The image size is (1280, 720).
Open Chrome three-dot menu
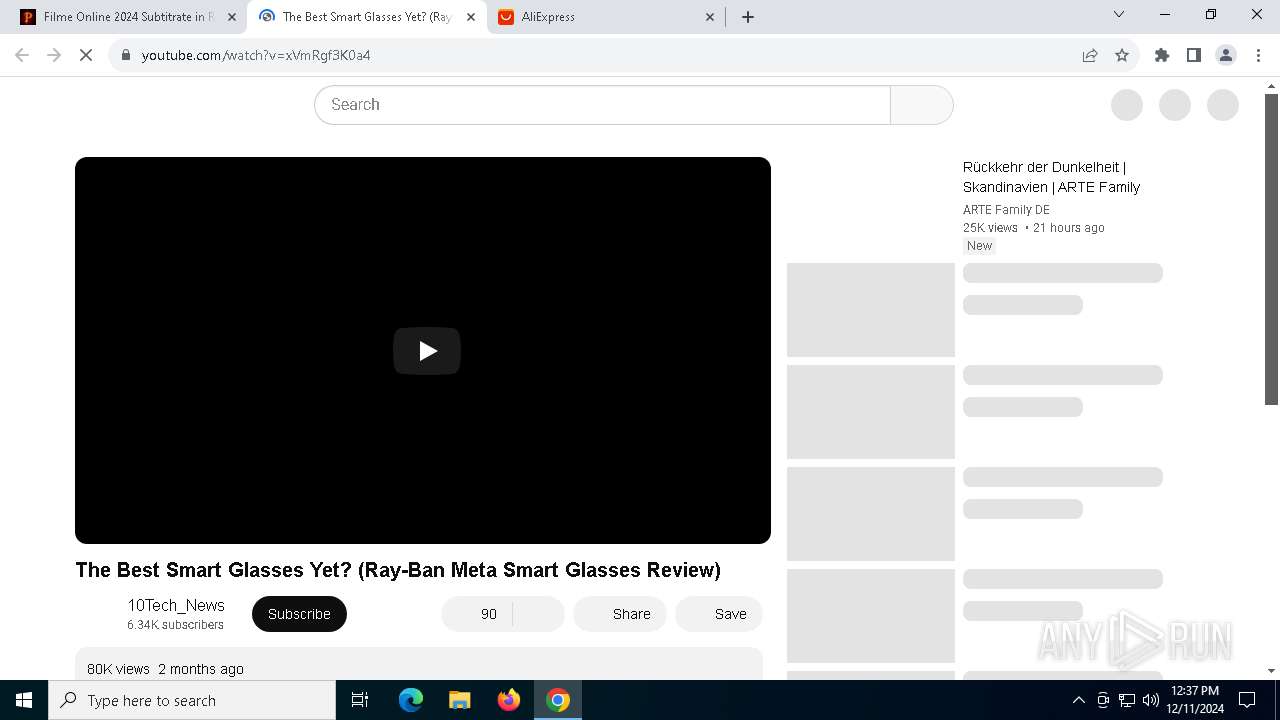(x=1258, y=55)
